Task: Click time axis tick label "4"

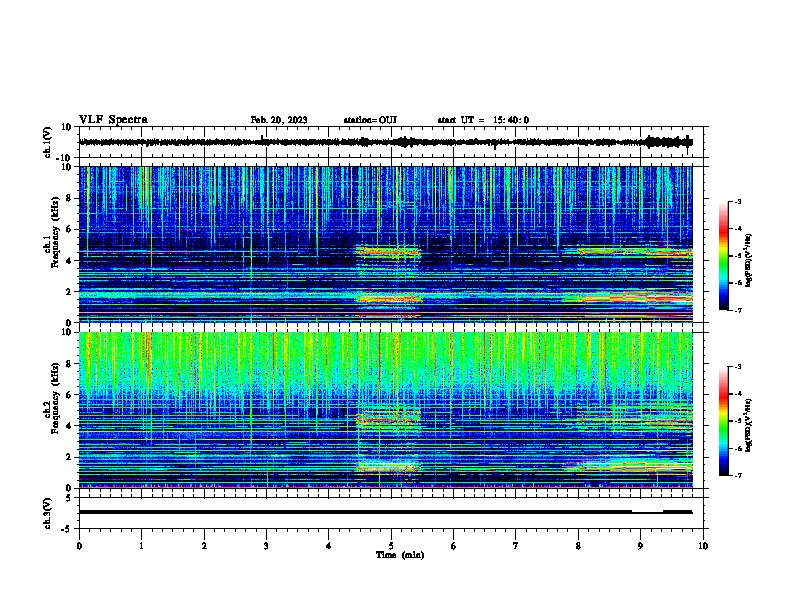Action: 329,546
